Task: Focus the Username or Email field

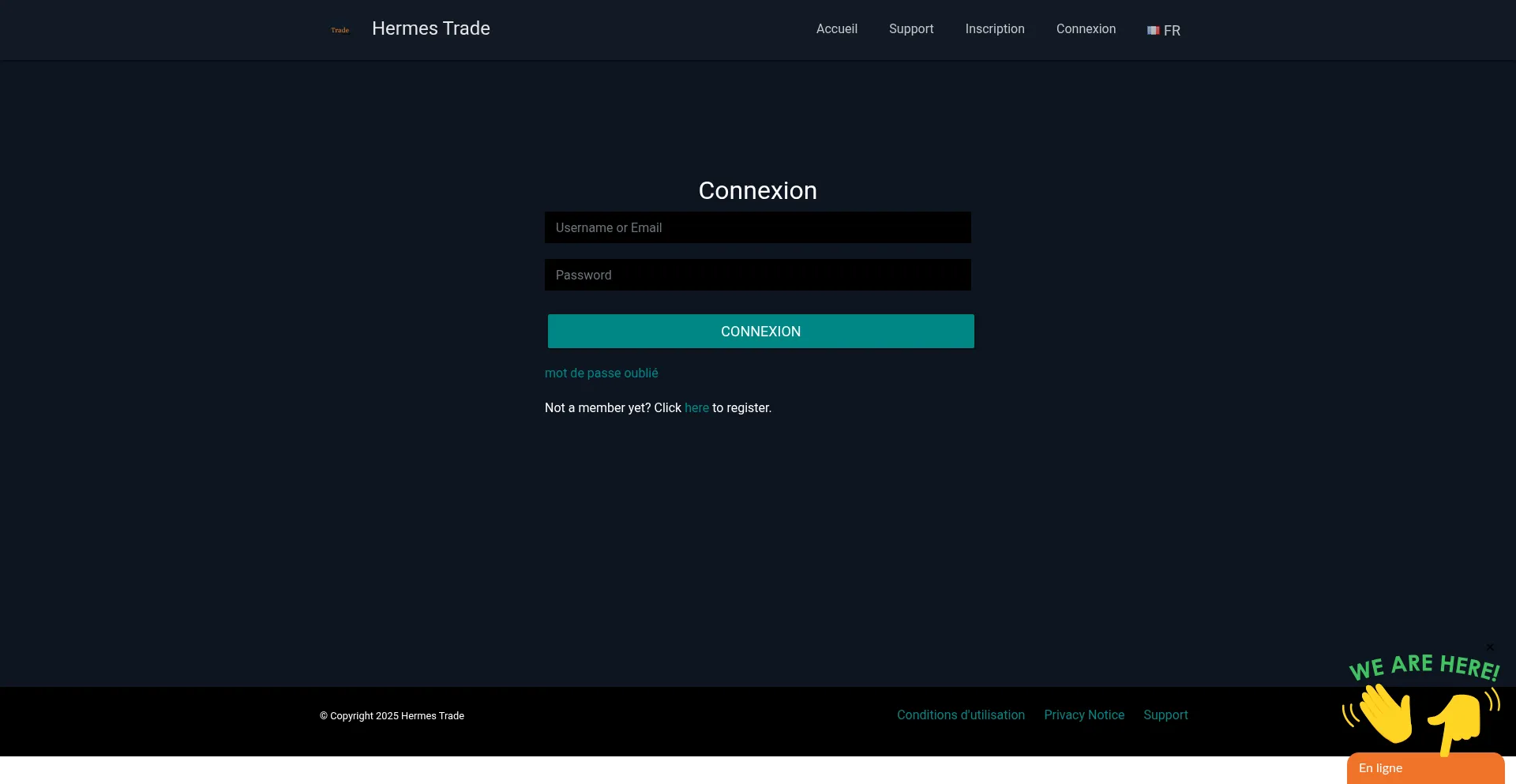Action: click(757, 227)
